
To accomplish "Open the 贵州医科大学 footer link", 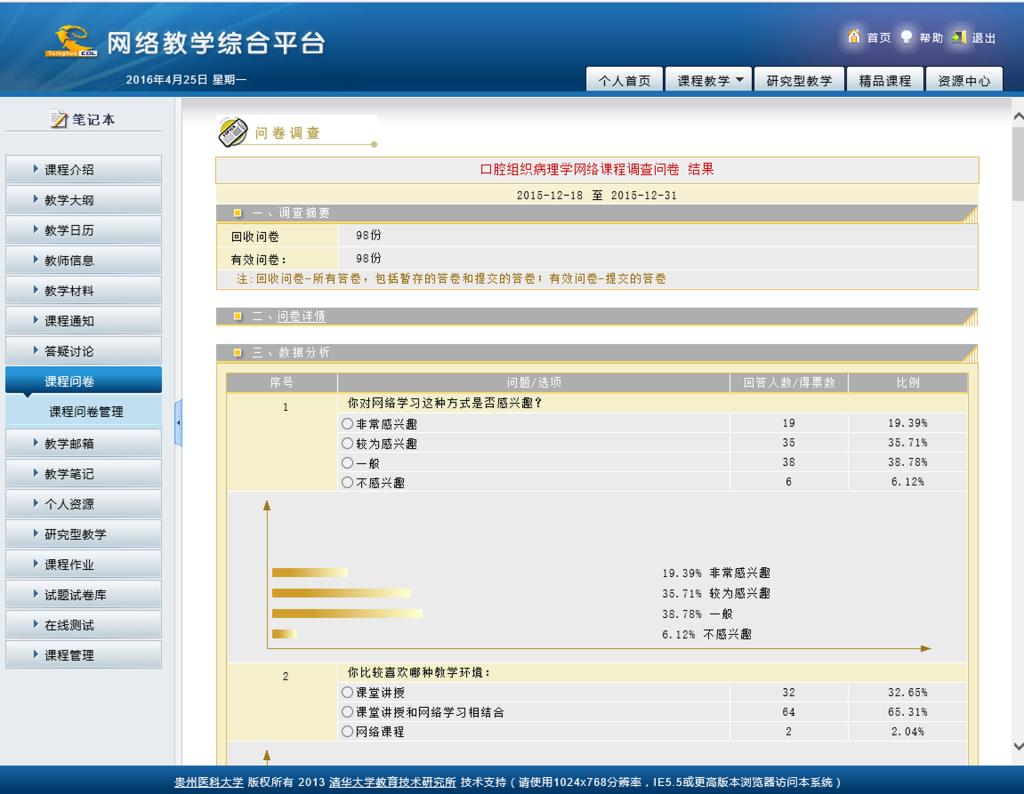I will [209, 782].
